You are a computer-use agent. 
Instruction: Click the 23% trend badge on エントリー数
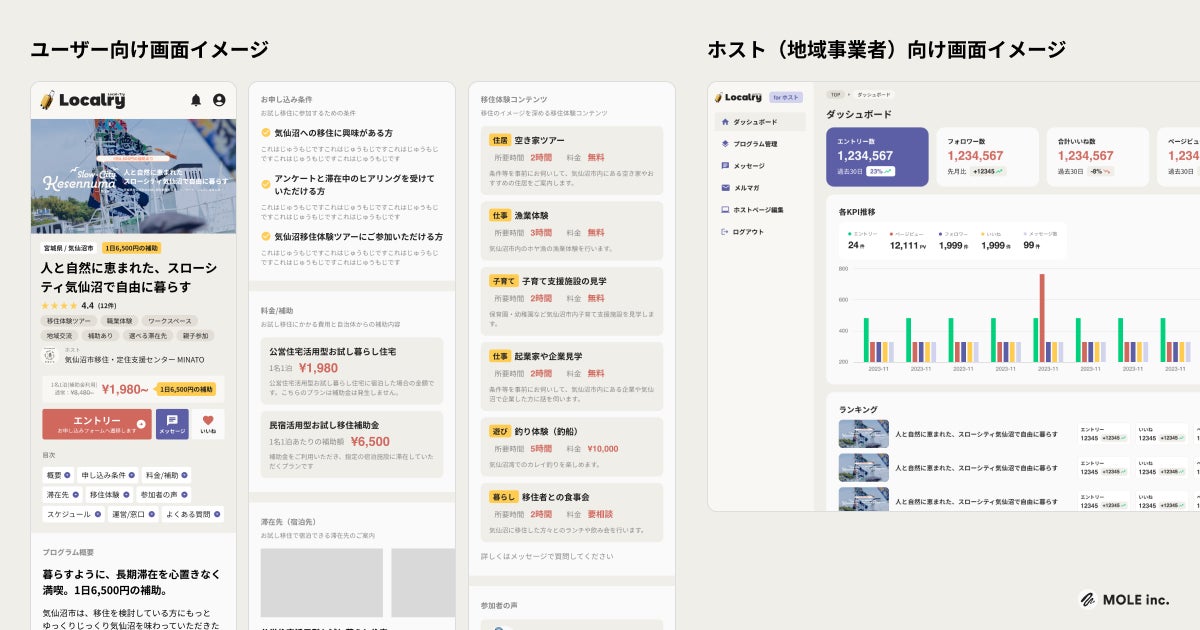(880, 172)
